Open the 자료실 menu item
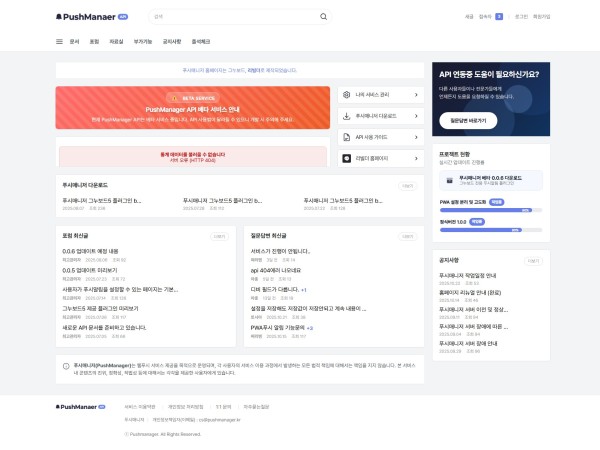 click(x=117, y=41)
